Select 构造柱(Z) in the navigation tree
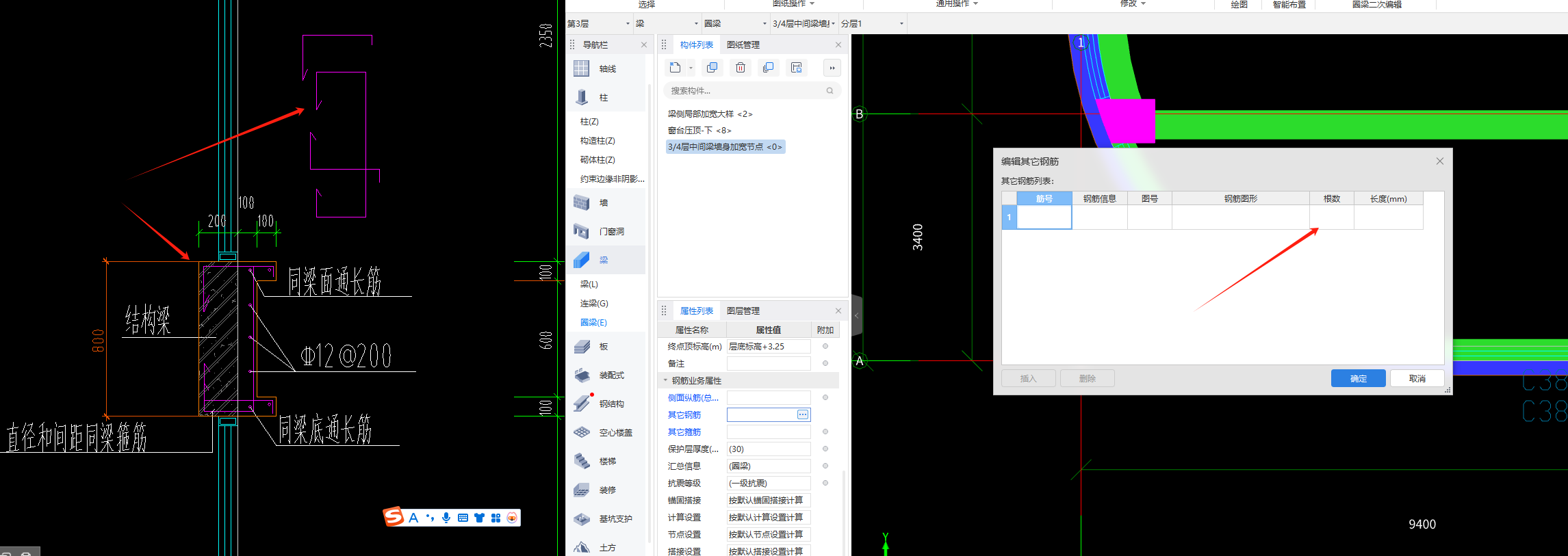 click(x=597, y=140)
